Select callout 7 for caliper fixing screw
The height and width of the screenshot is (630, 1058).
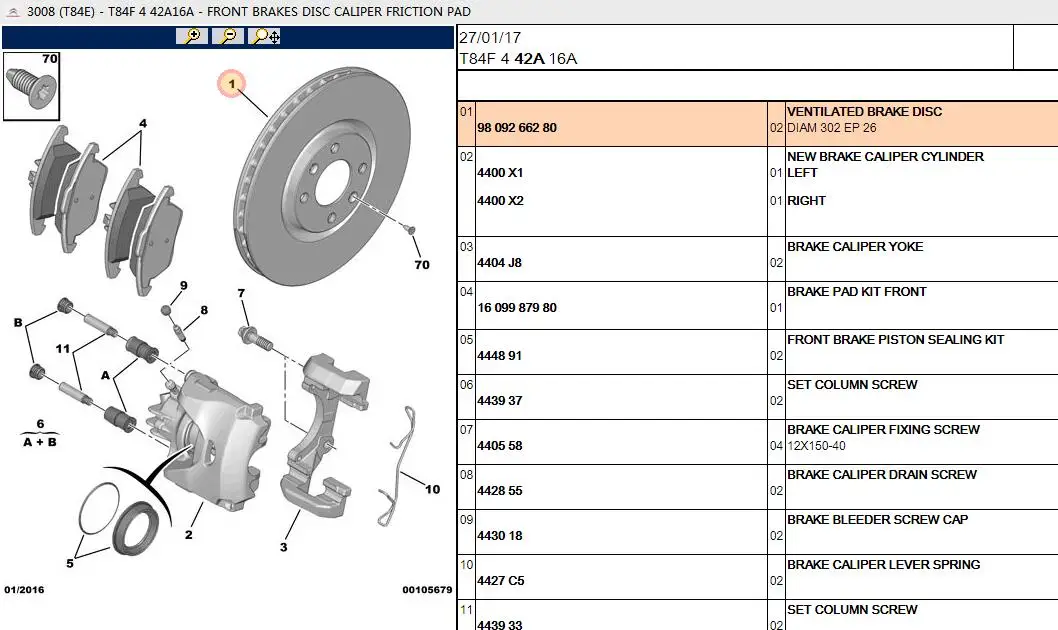point(241,293)
